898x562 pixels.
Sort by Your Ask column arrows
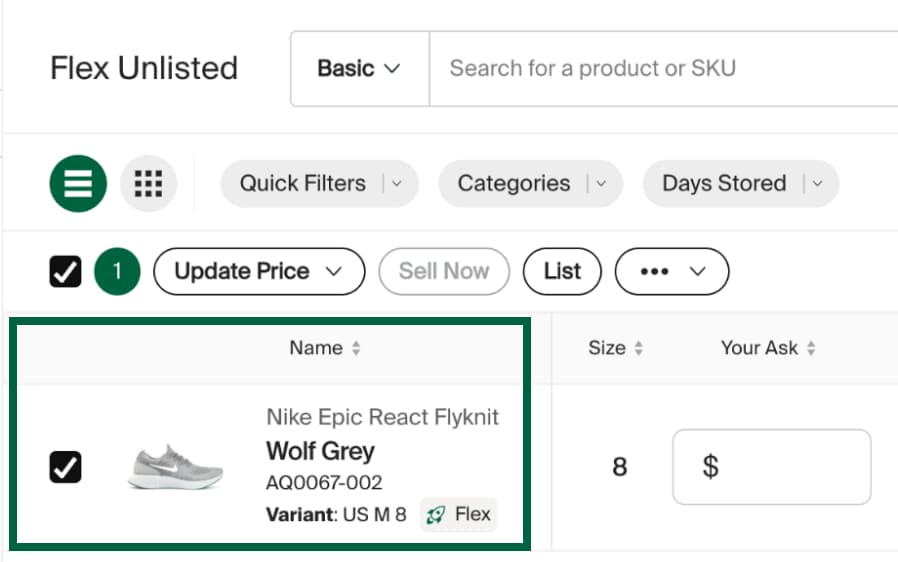click(810, 348)
